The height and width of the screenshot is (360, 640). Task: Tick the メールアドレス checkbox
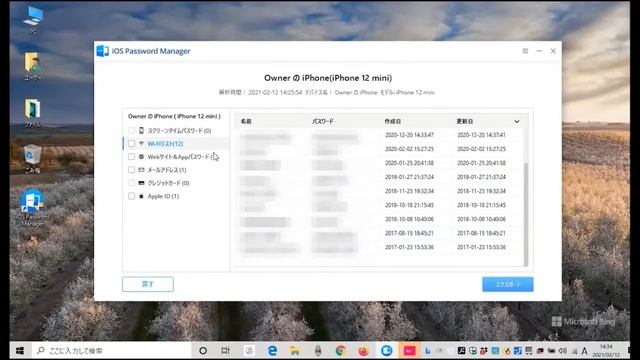point(131,170)
